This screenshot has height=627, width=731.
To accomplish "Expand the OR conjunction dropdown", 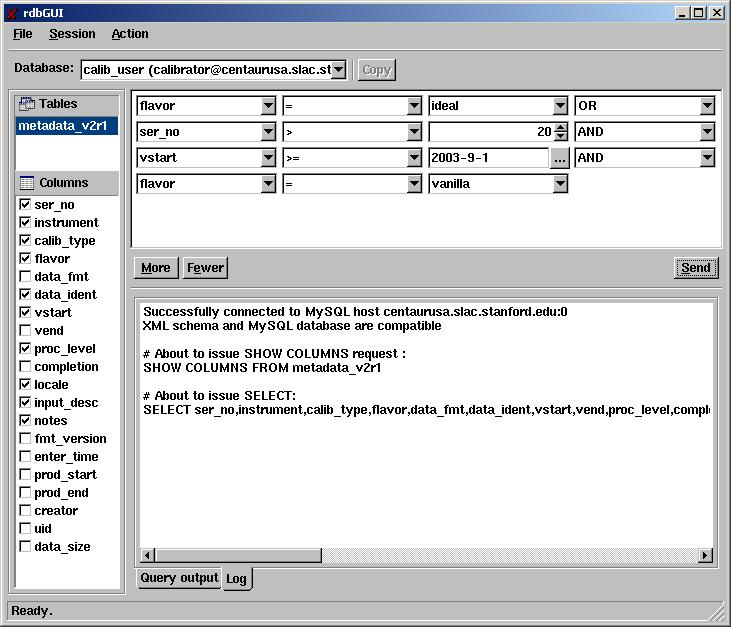I will point(707,106).
